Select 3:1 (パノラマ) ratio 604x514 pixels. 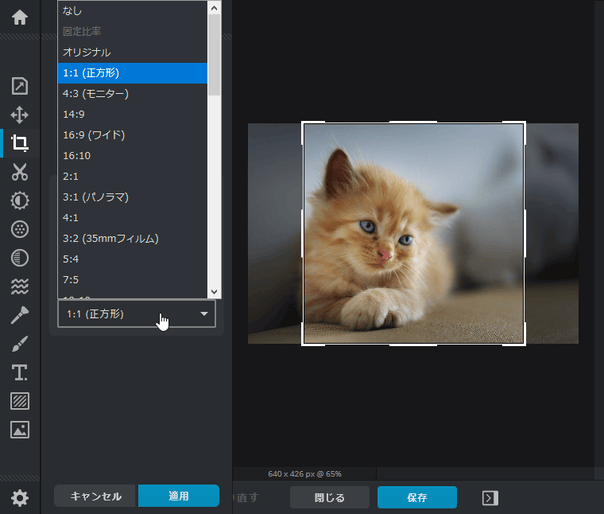[x=132, y=197]
